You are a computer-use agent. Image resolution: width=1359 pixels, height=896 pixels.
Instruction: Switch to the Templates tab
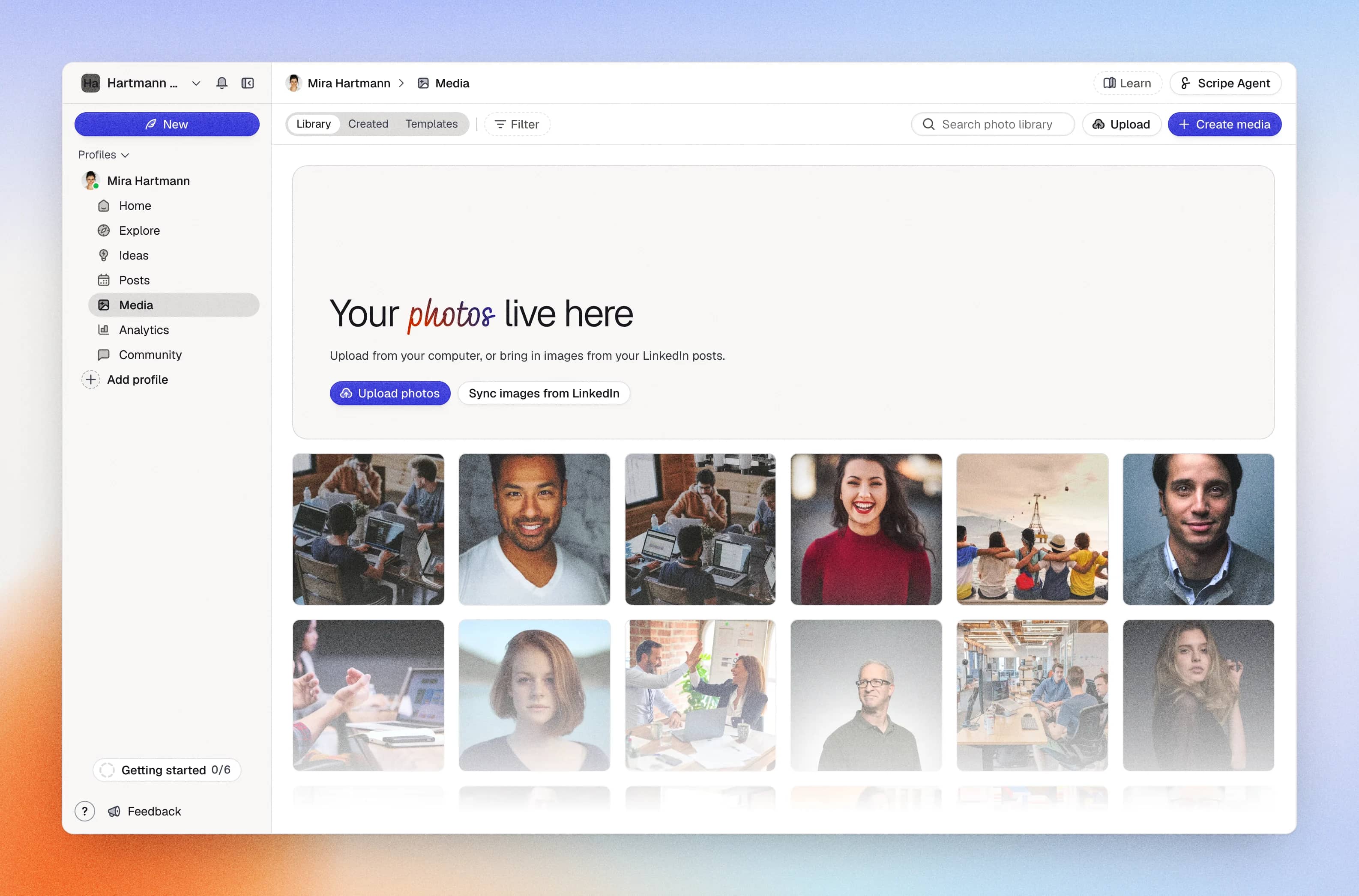431,124
